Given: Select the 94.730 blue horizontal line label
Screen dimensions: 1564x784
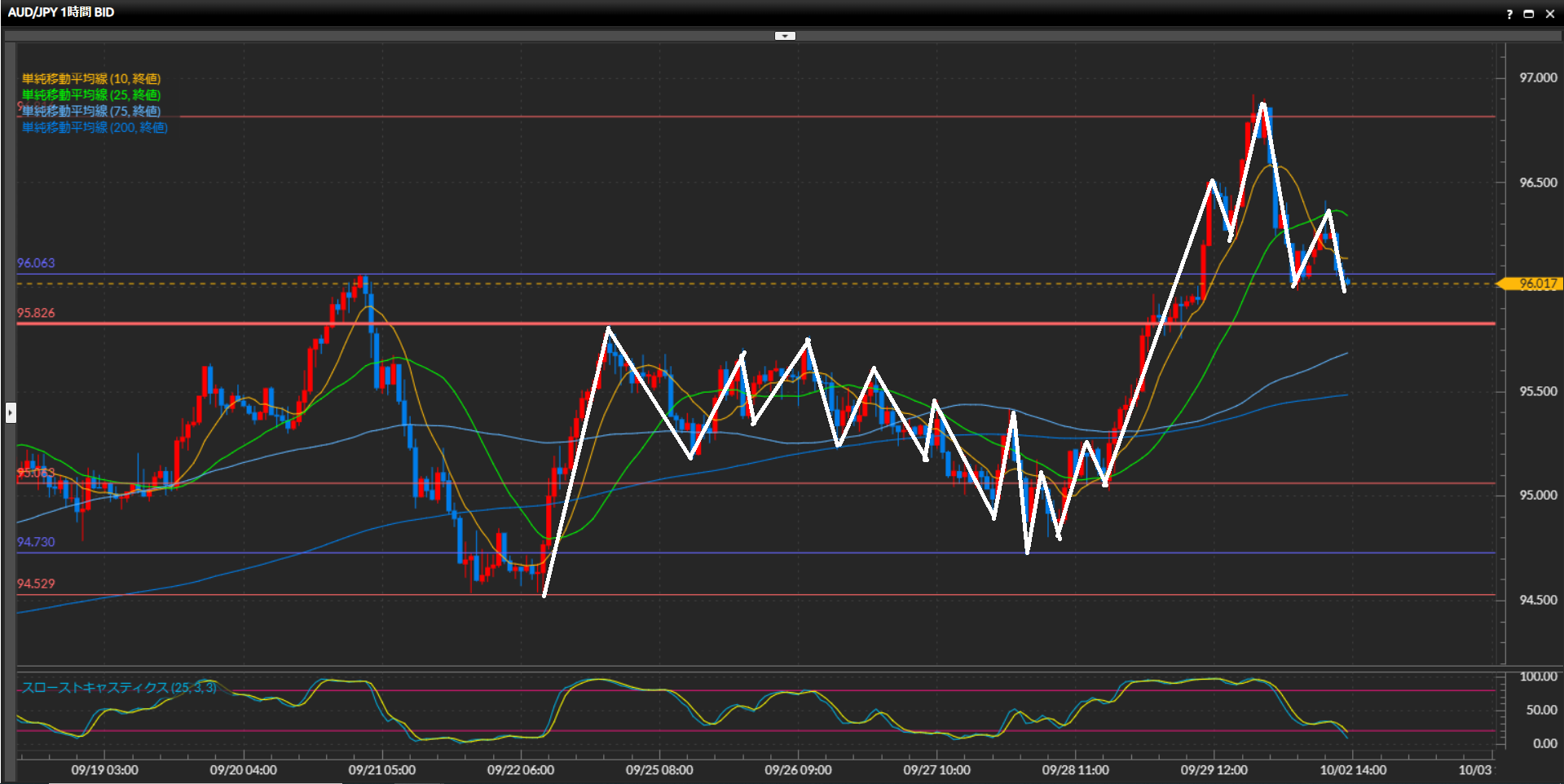Looking at the screenshot, I should tap(36, 542).
